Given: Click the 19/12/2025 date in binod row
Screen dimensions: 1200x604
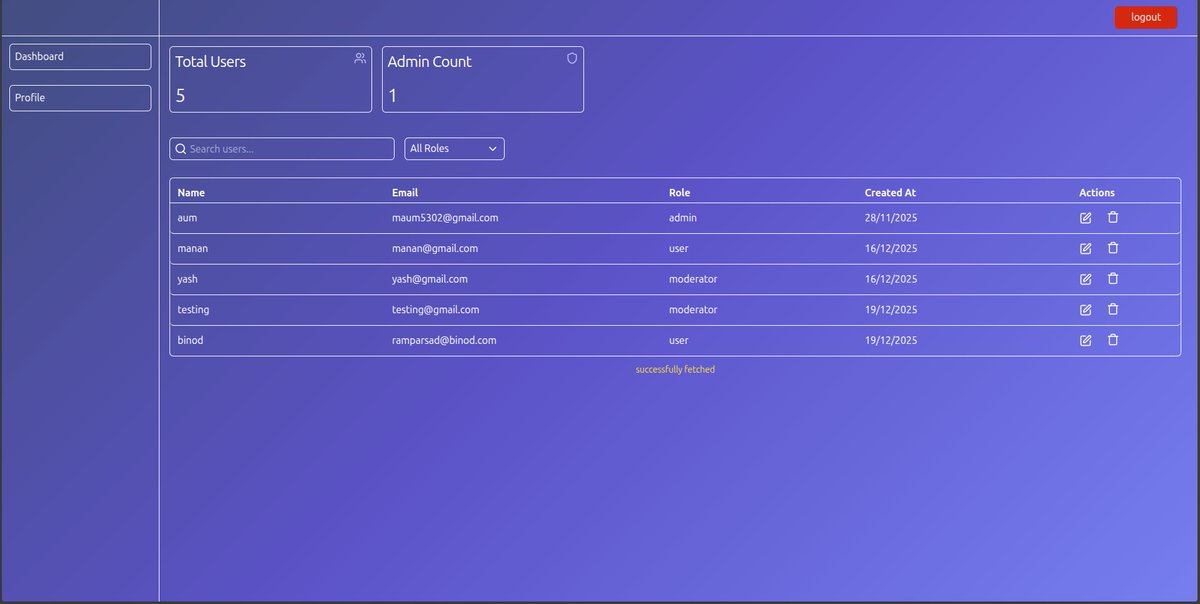Looking at the screenshot, I should tap(891, 340).
